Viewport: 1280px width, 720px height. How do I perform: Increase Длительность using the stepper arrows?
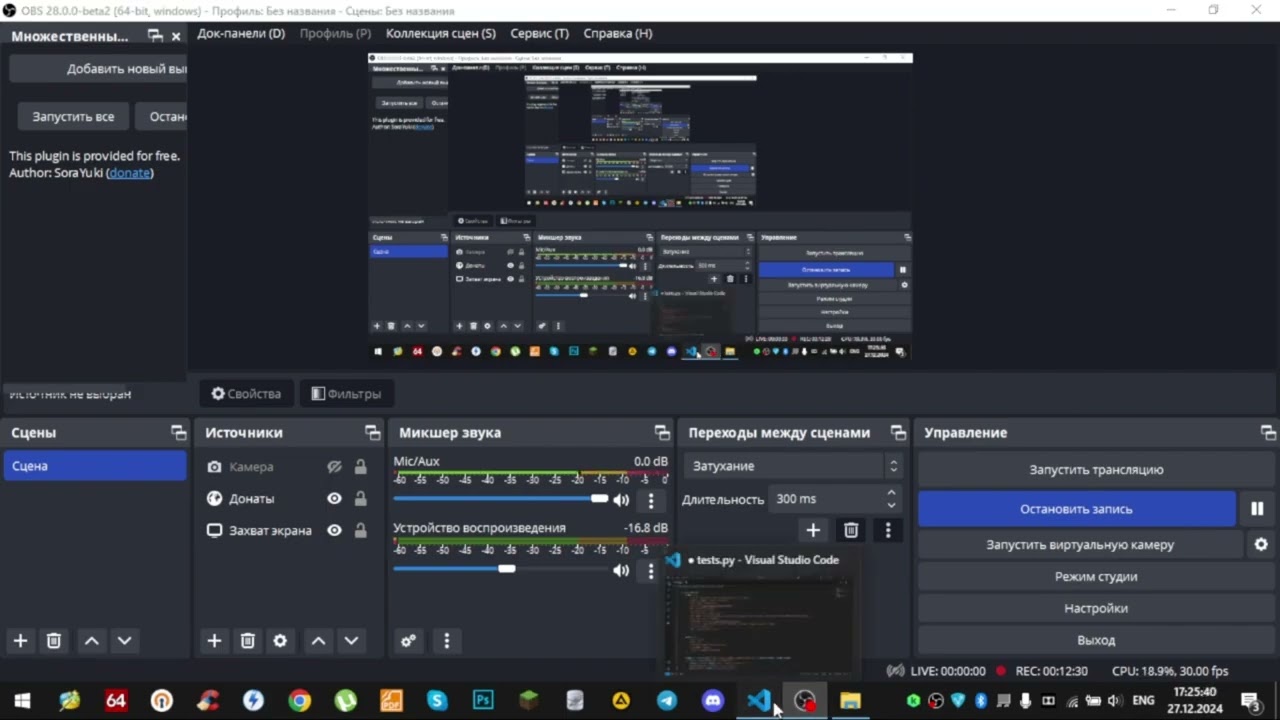[x=891, y=493]
